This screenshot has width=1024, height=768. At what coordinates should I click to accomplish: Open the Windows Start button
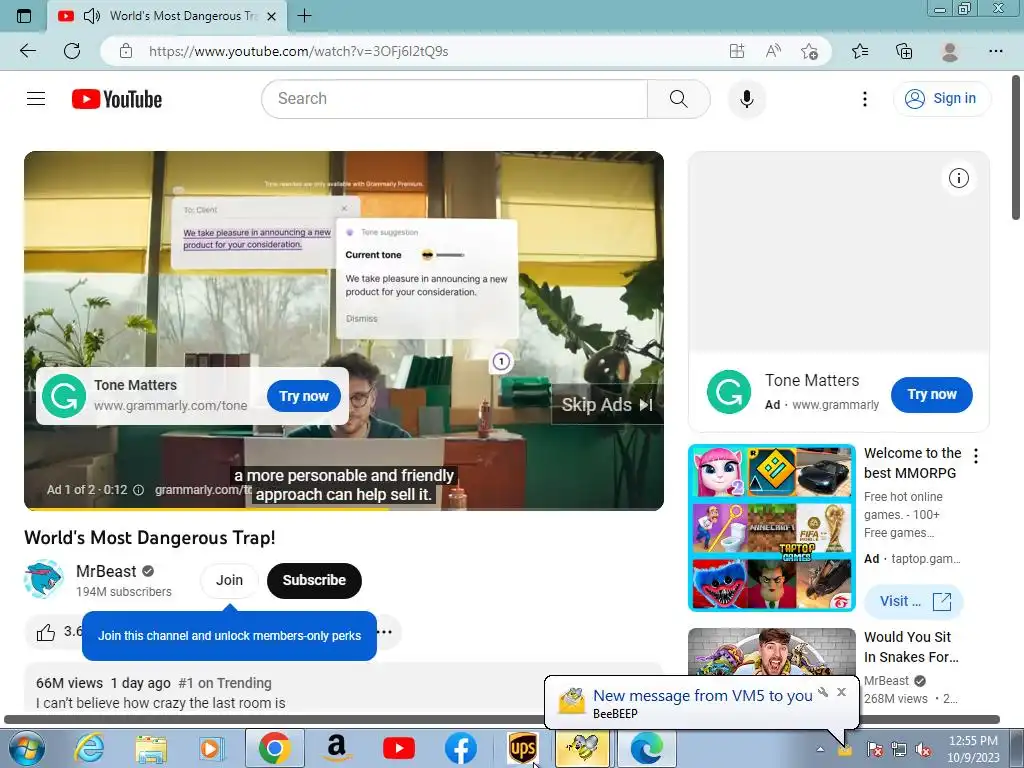coord(25,748)
